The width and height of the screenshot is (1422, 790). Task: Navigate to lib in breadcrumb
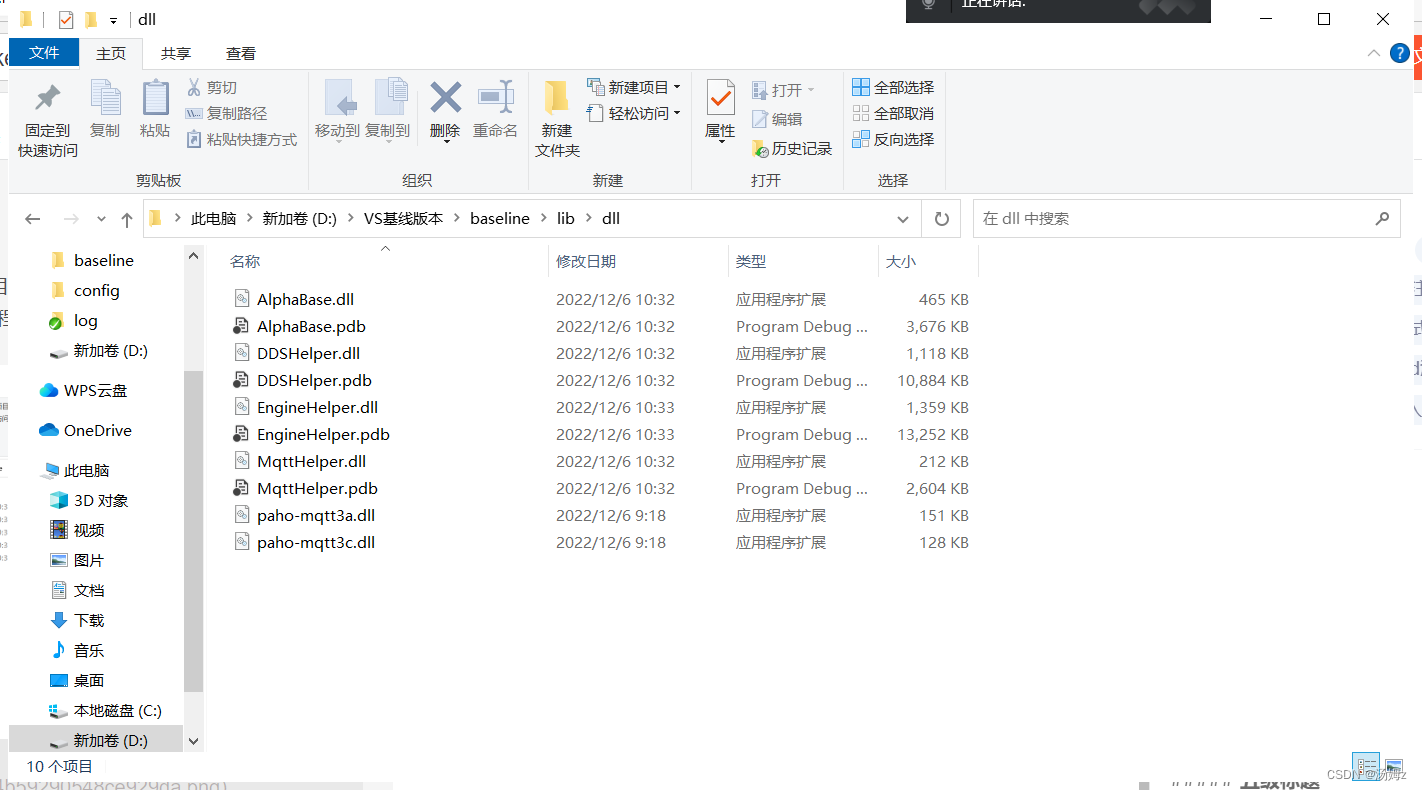pos(566,218)
